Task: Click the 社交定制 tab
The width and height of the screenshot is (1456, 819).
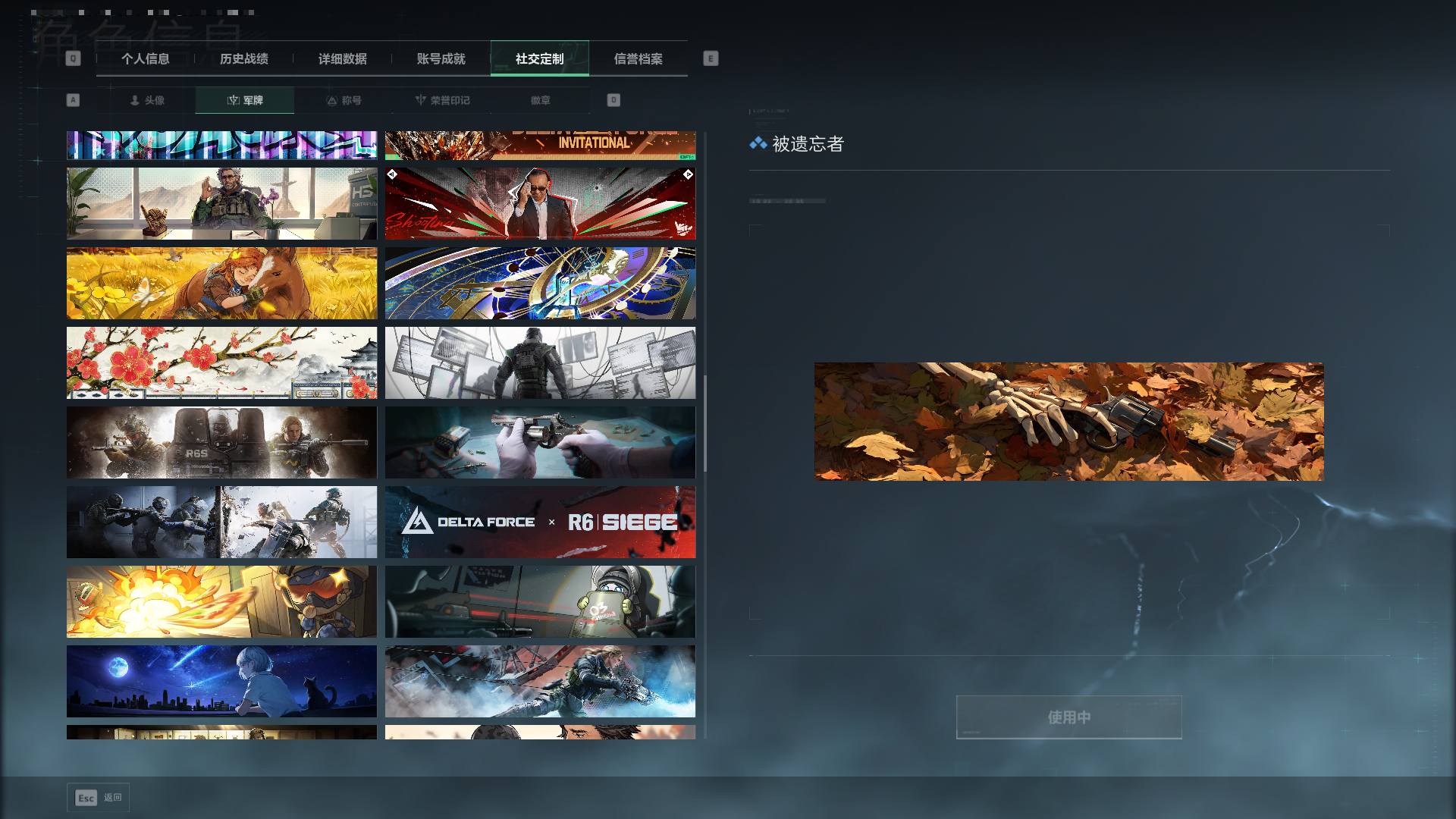Action: pyautogui.click(x=540, y=58)
